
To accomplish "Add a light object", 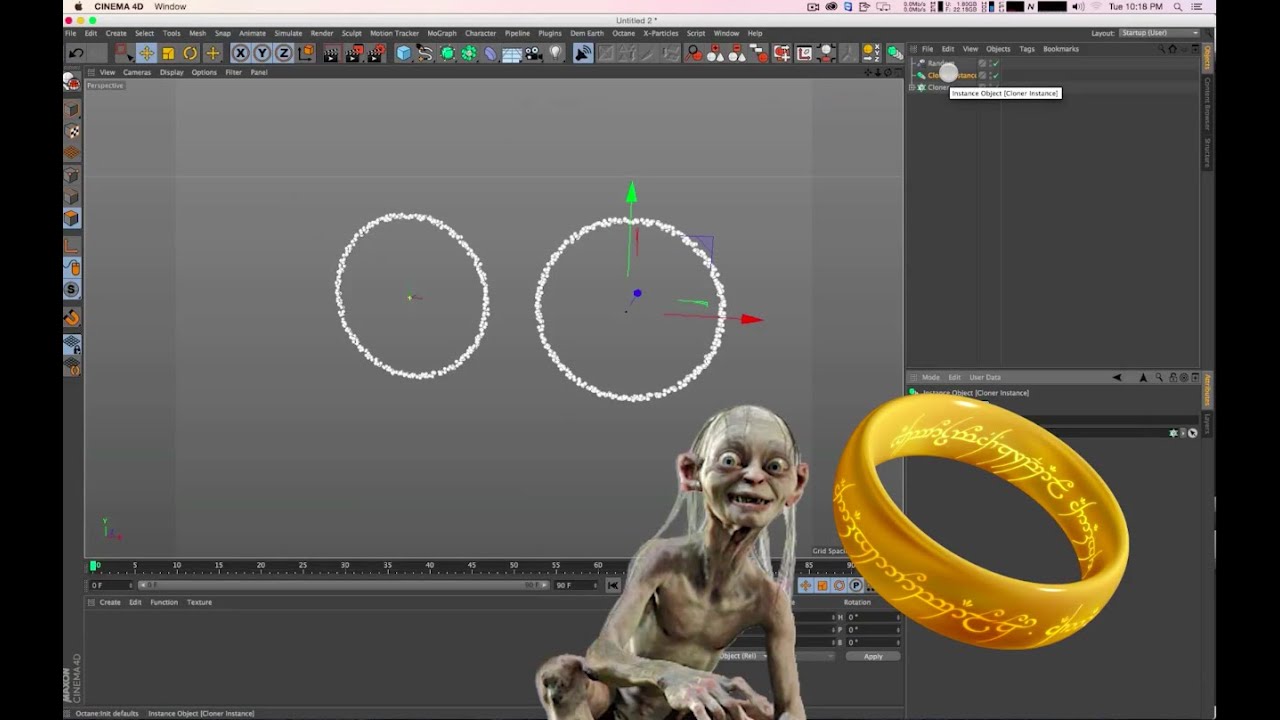I will click(556, 53).
